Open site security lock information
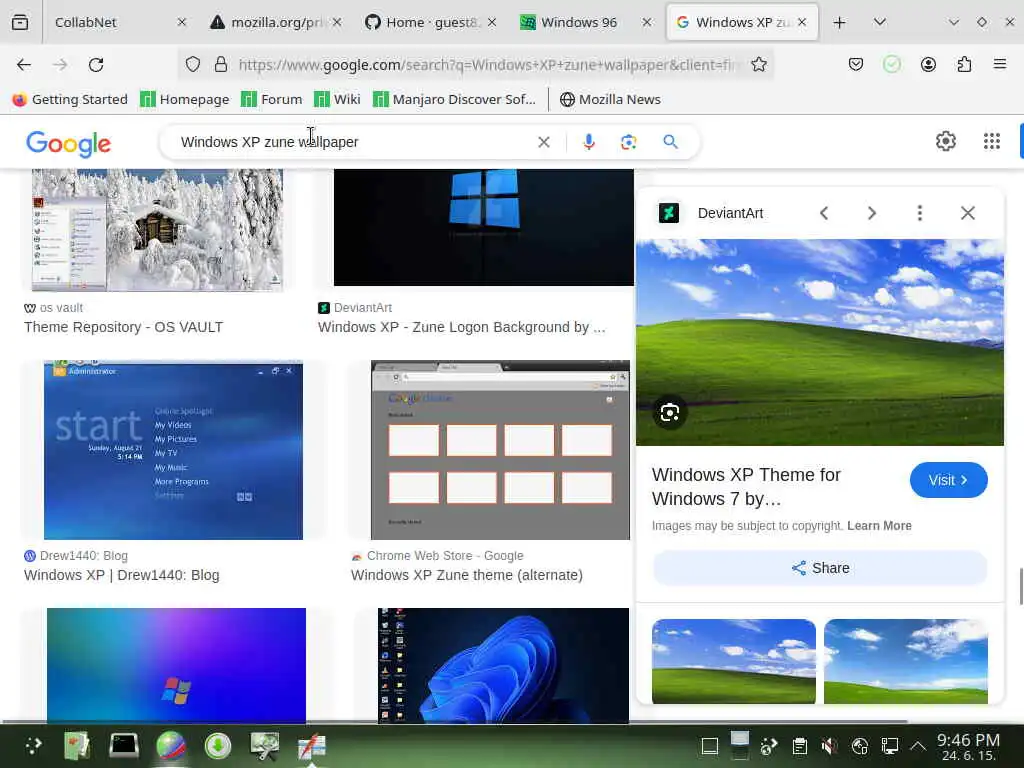Screen dimensions: 1024x768 221,65
